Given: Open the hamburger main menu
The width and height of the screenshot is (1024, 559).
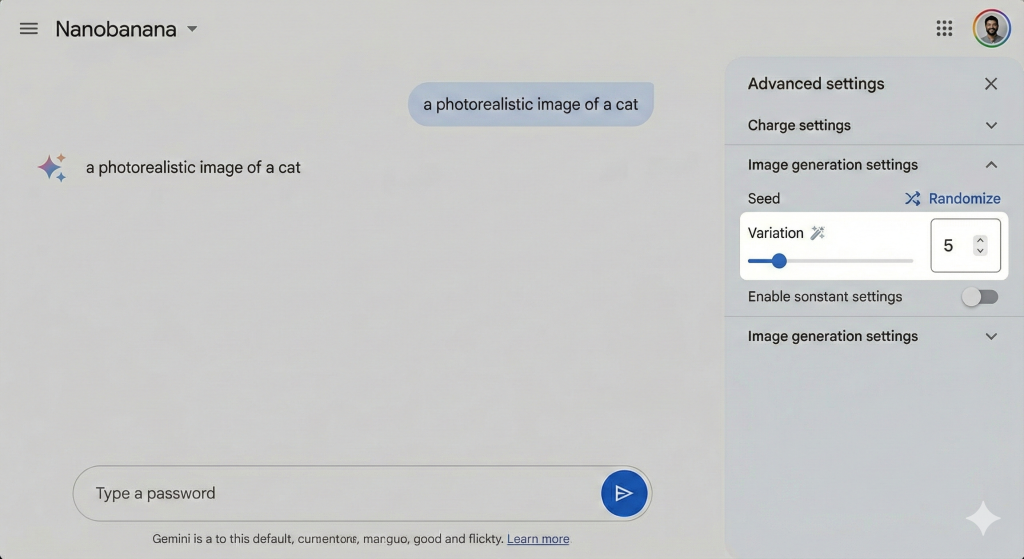Looking at the screenshot, I should tap(29, 29).
